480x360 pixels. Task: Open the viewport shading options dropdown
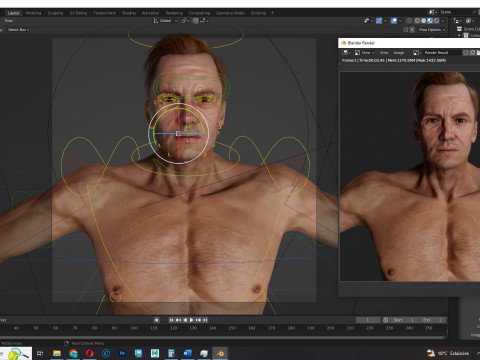pos(443,21)
